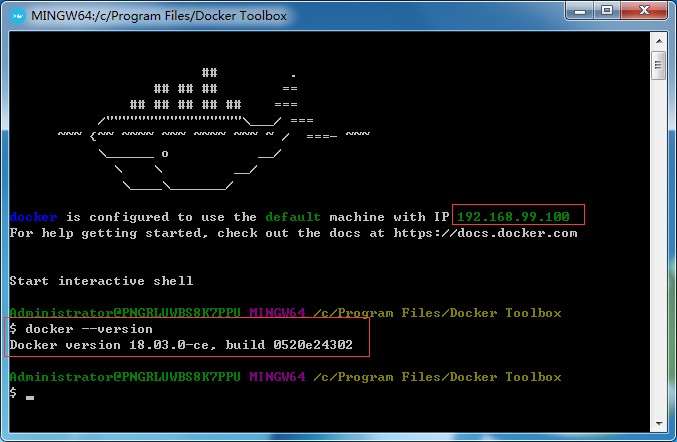Click the Docker whale icon in title bar
This screenshot has height=442, width=677.
coord(17,16)
